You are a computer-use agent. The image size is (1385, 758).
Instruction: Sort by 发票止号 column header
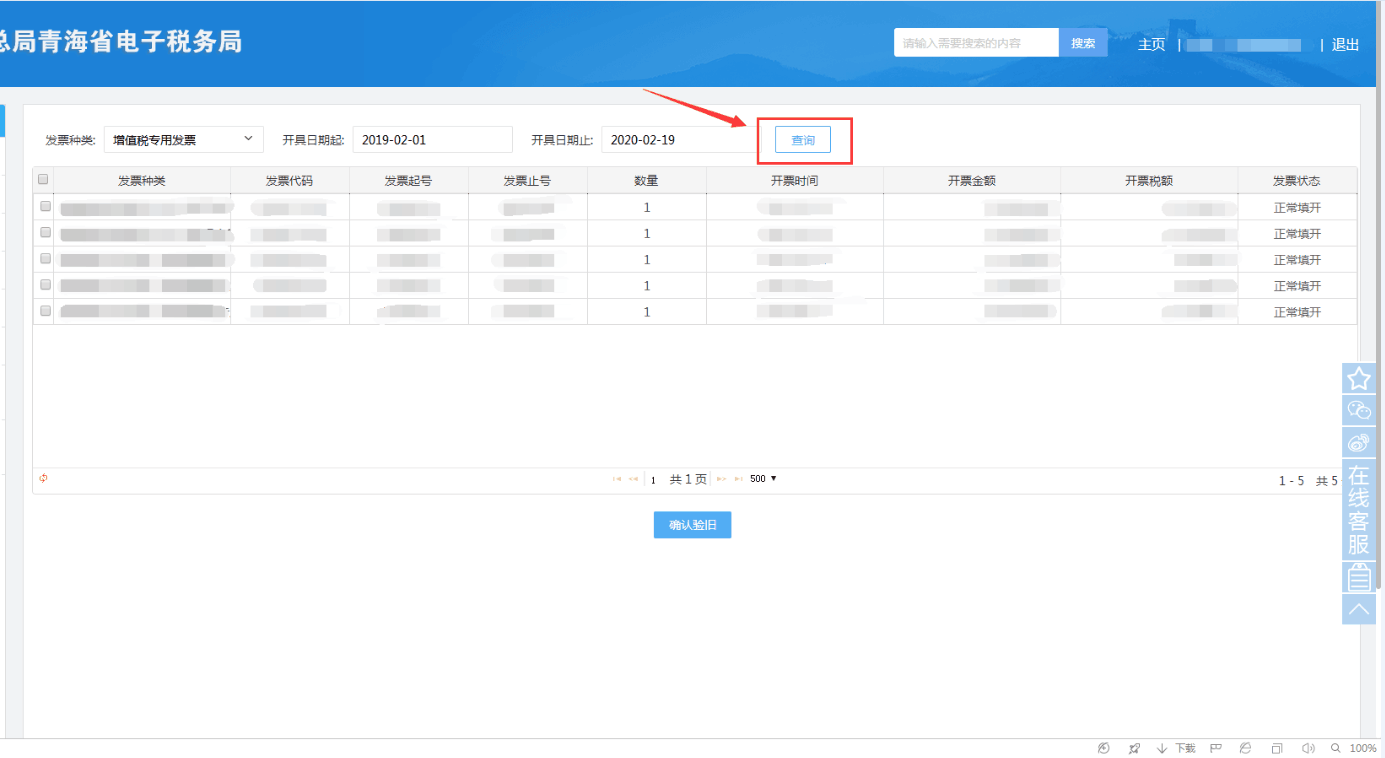click(x=527, y=181)
